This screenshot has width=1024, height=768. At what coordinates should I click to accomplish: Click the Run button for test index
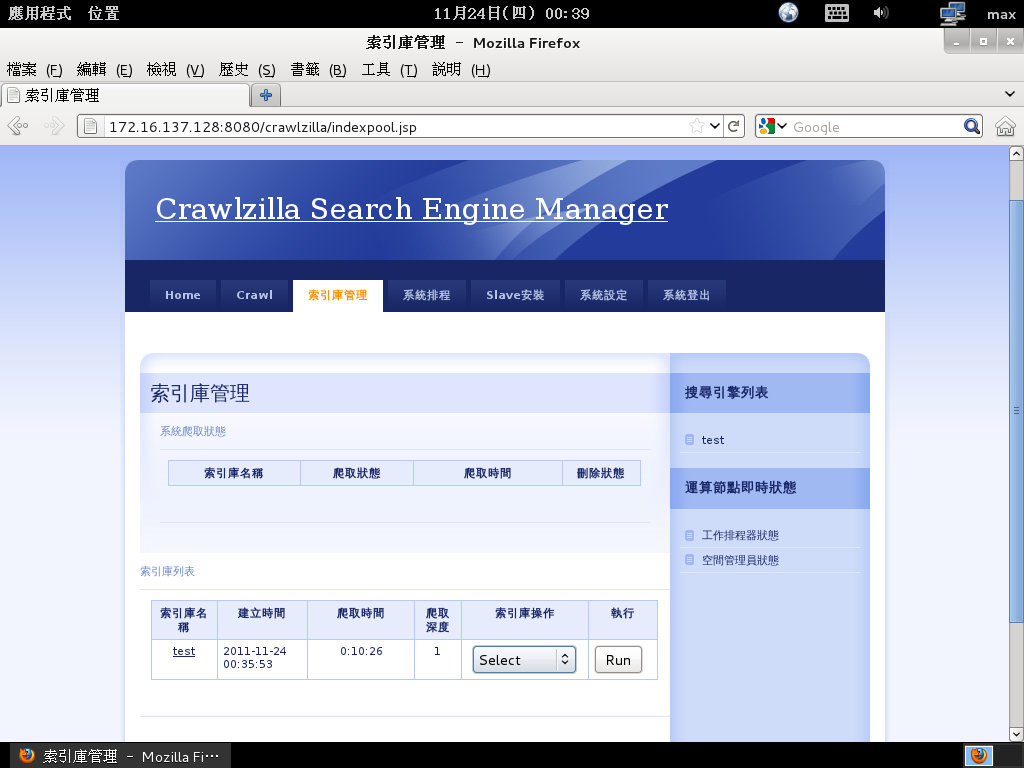tap(618, 660)
